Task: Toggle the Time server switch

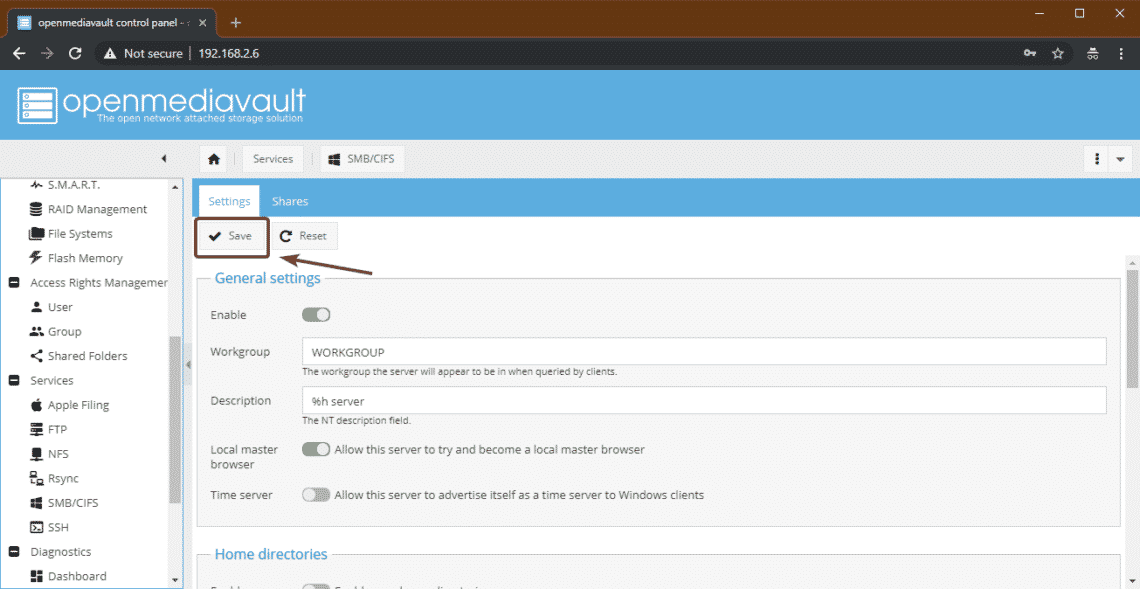Action: point(316,495)
